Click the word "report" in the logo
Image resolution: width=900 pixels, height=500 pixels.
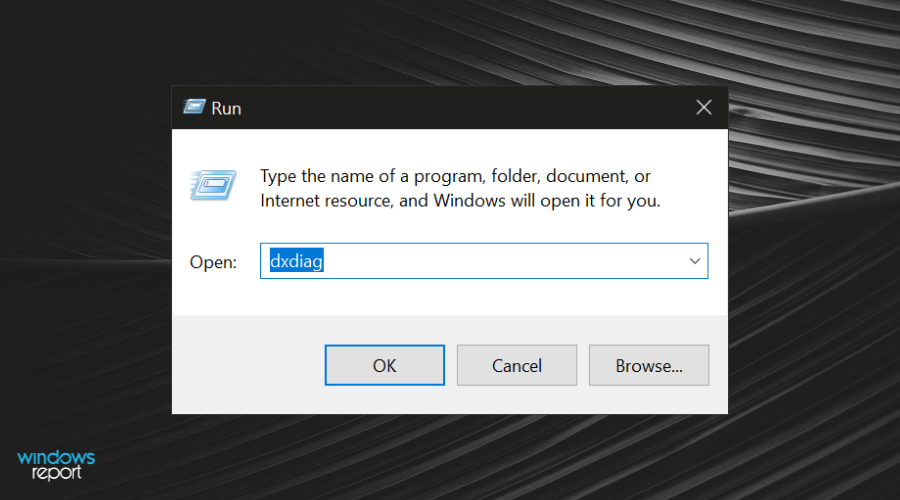point(56,473)
